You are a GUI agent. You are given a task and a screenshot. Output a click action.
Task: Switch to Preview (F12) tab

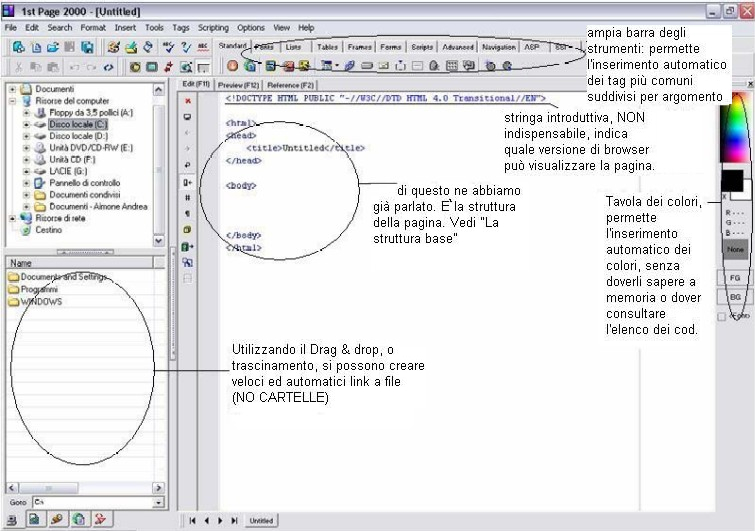coord(238,85)
